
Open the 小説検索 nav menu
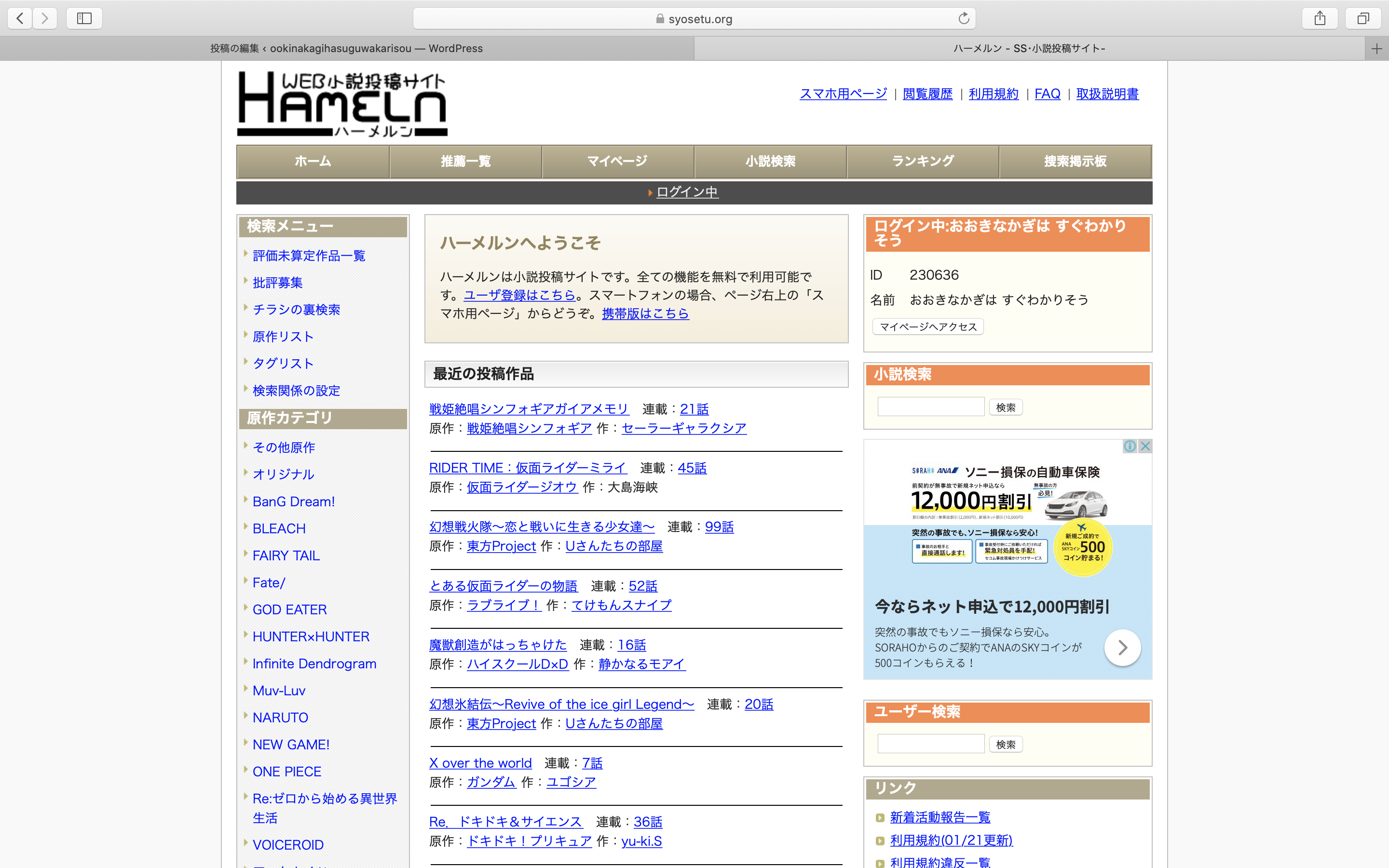770,162
